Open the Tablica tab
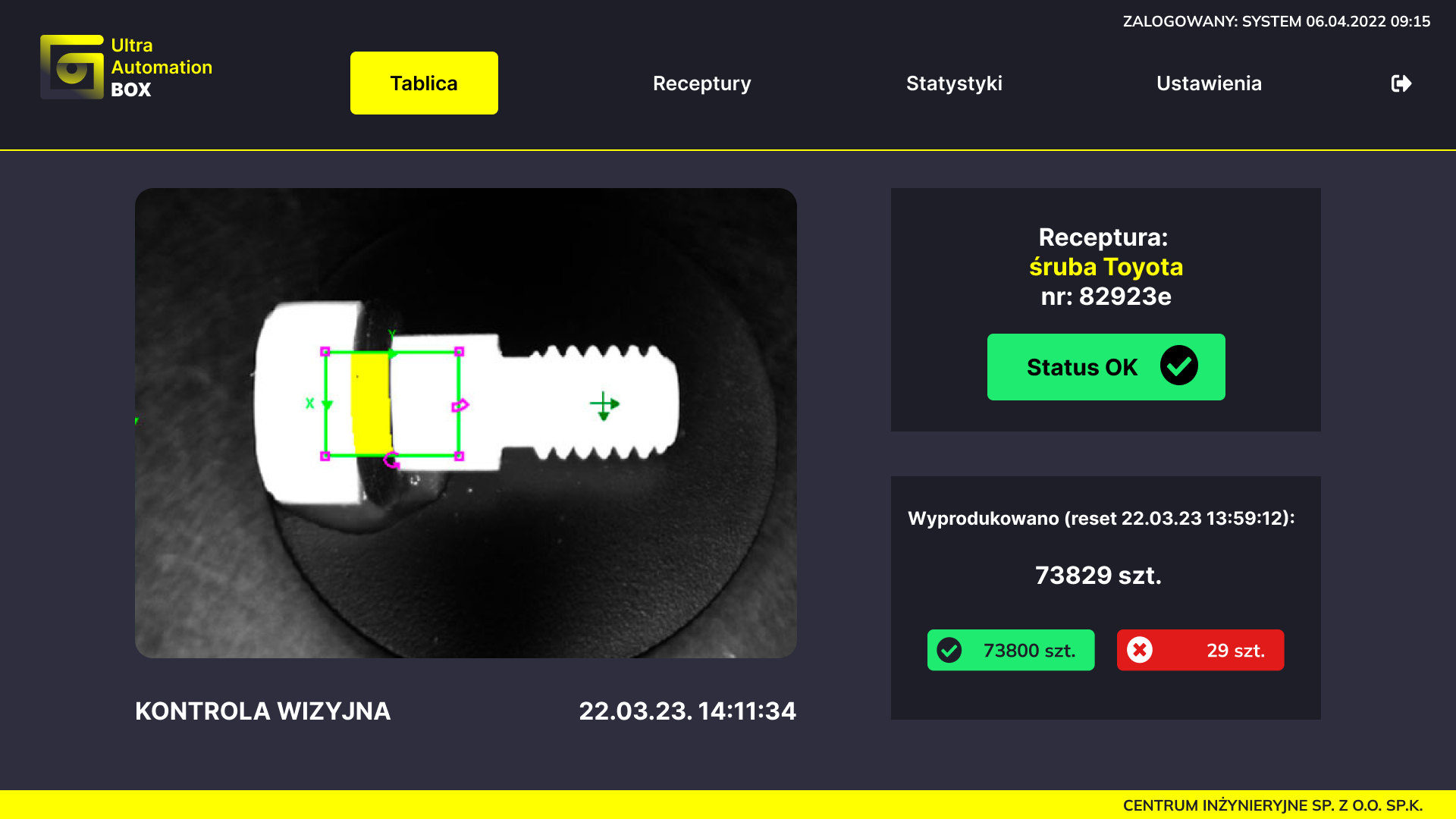 tap(424, 83)
